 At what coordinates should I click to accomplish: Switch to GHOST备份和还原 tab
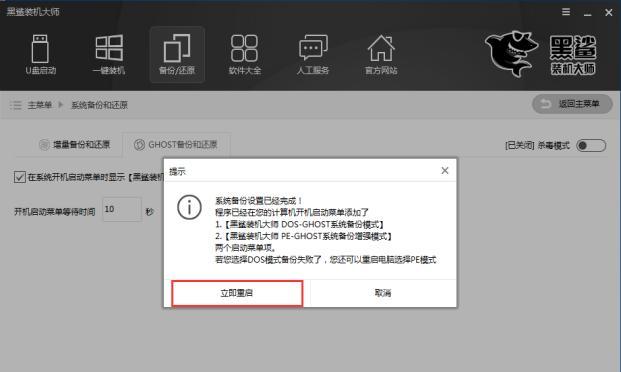point(176,145)
